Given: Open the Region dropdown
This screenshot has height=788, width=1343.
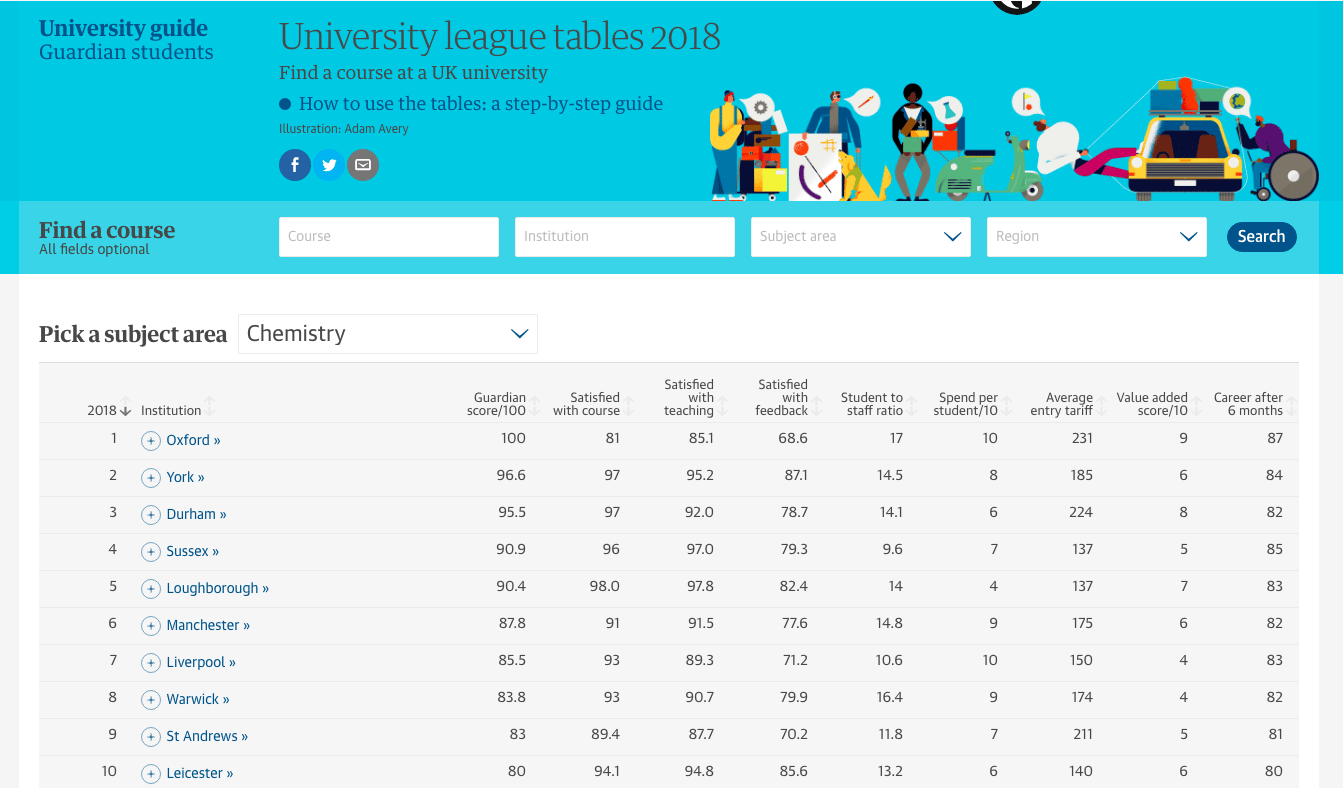Looking at the screenshot, I should click(x=1097, y=237).
